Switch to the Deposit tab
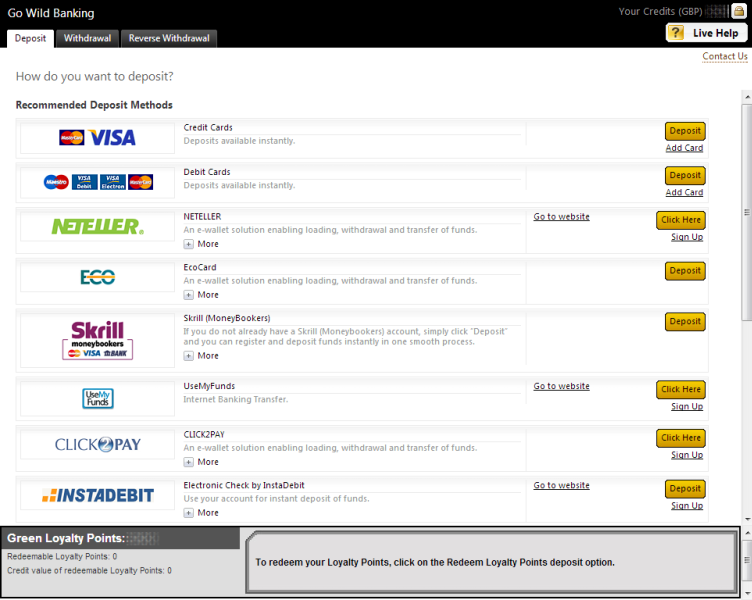752x600 pixels. (x=30, y=38)
